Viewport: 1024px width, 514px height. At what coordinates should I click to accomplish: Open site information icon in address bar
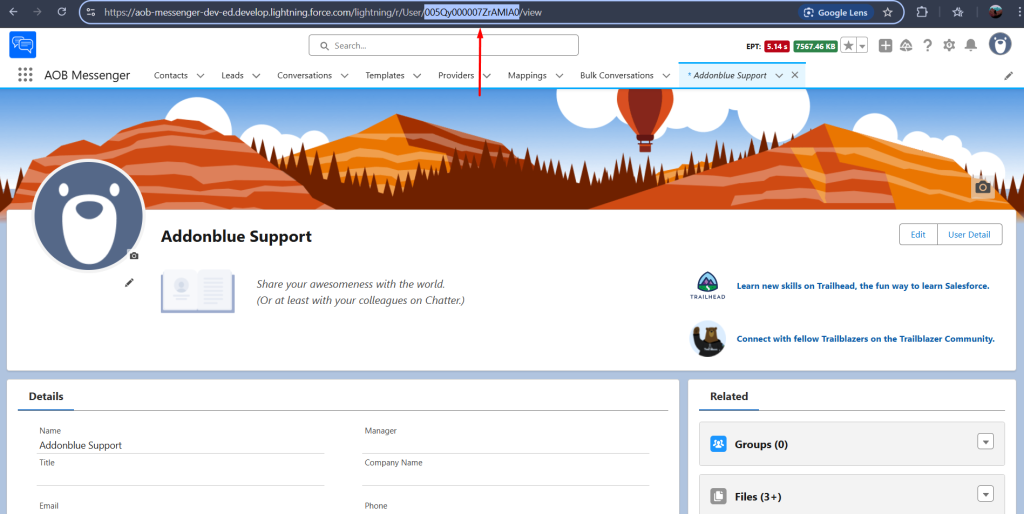[91, 12]
